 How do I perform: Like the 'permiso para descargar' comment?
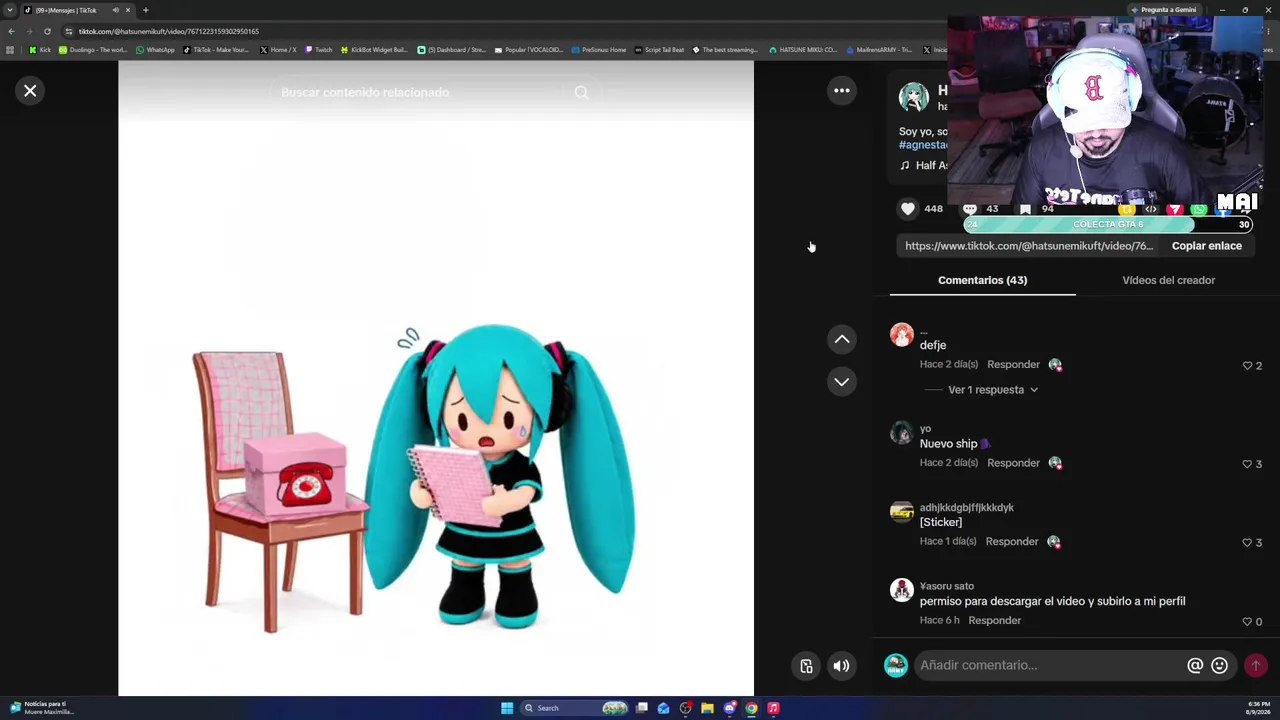click(1248, 622)
